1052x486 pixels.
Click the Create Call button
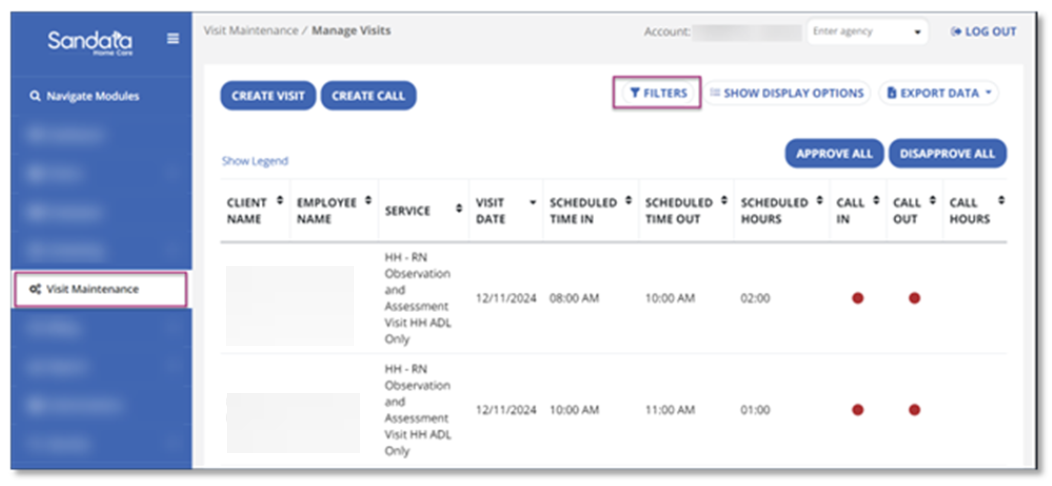click(368, 96)
